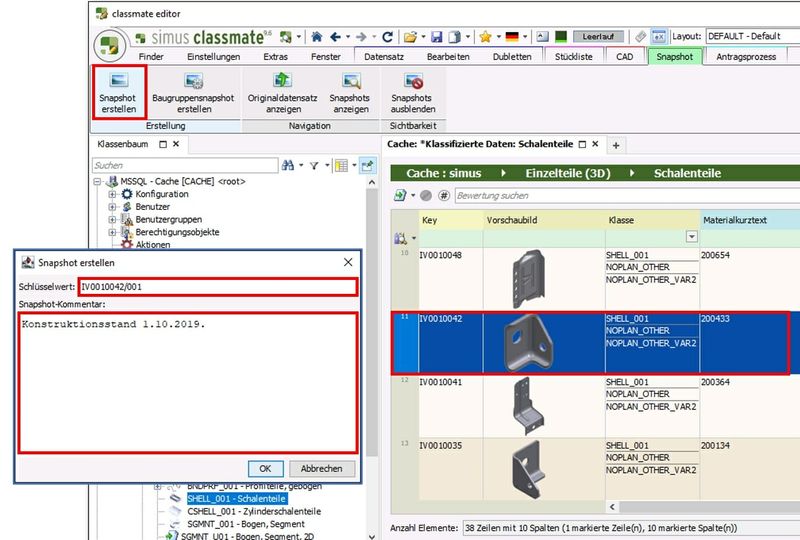The image size is (800, 540).
Task: Open the Finder menu
Action: [151, 57]
